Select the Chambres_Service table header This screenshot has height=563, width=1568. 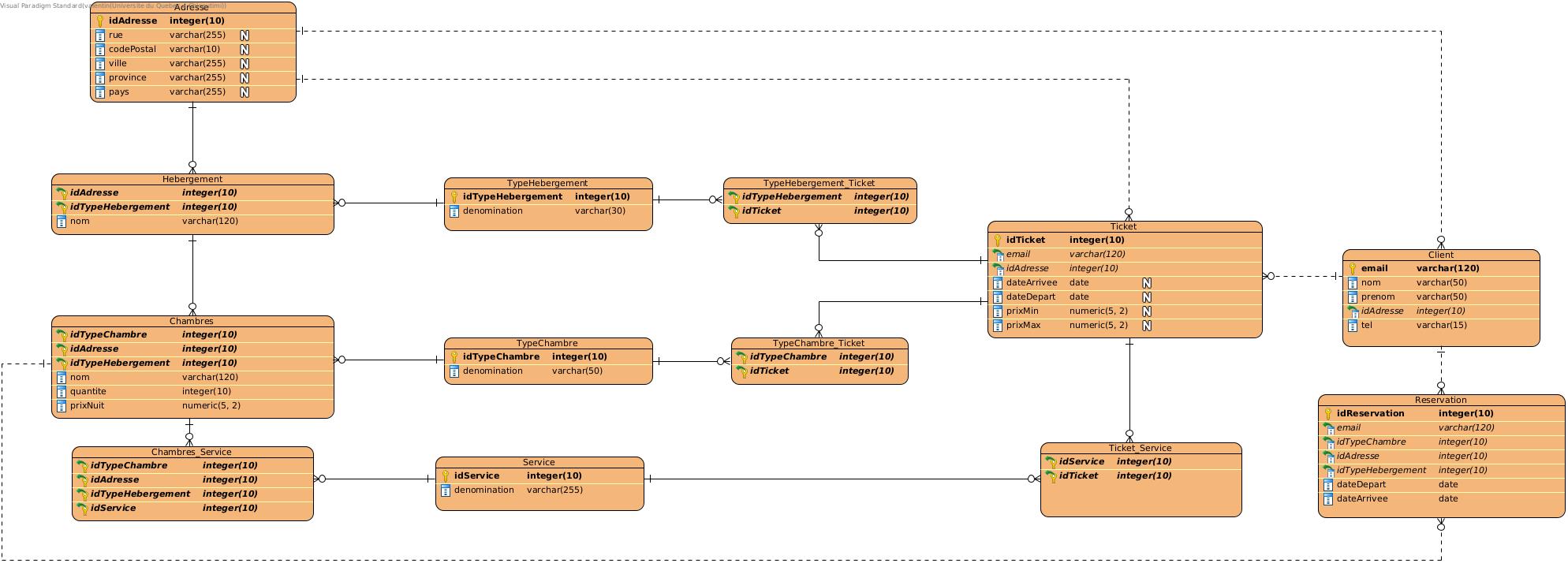tap(192, 453)
